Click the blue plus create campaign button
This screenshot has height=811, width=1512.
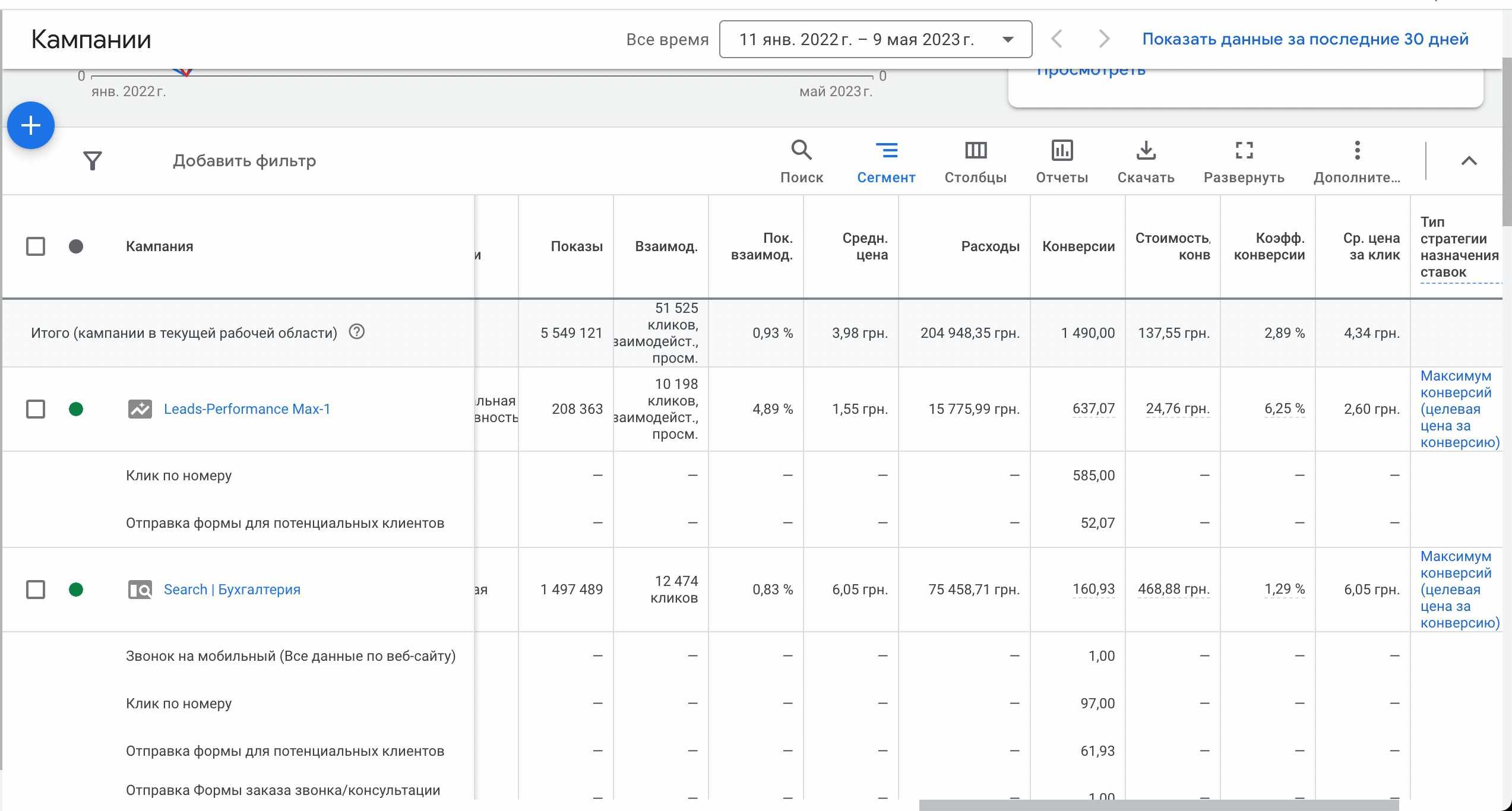[31, 125]
